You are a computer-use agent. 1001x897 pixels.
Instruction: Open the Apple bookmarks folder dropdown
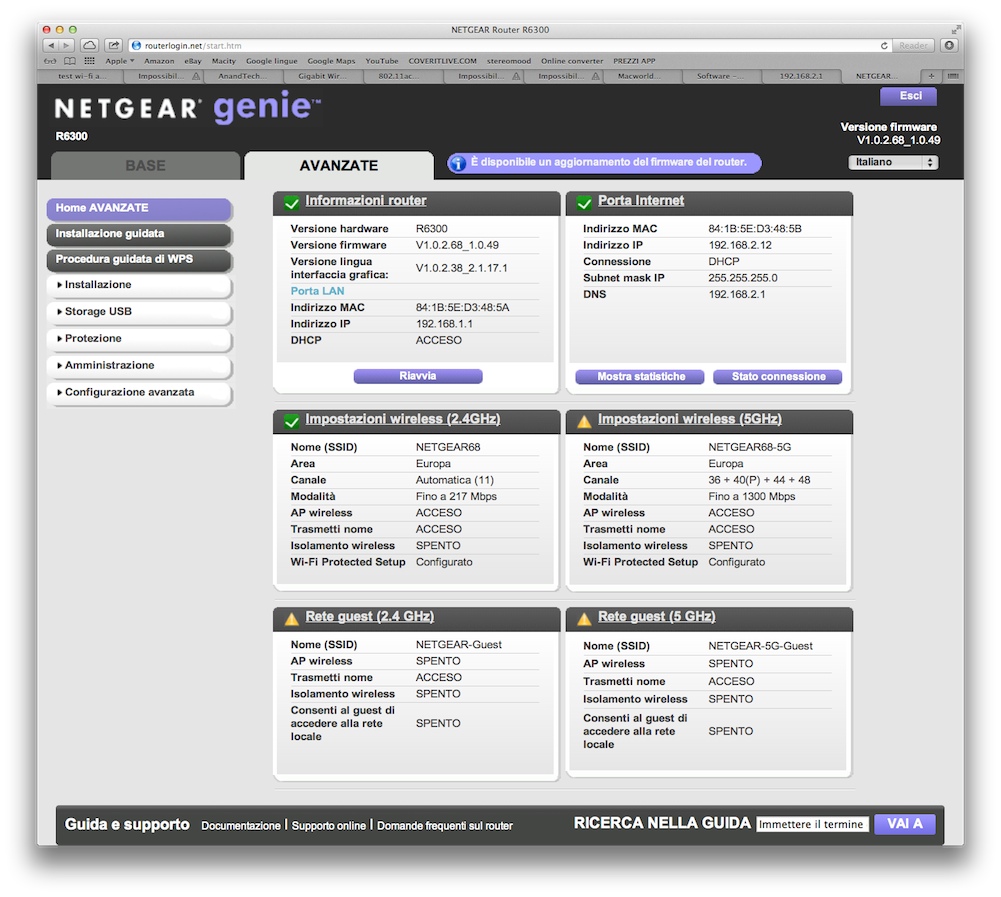pyautogui.click(x=119, y=61)
